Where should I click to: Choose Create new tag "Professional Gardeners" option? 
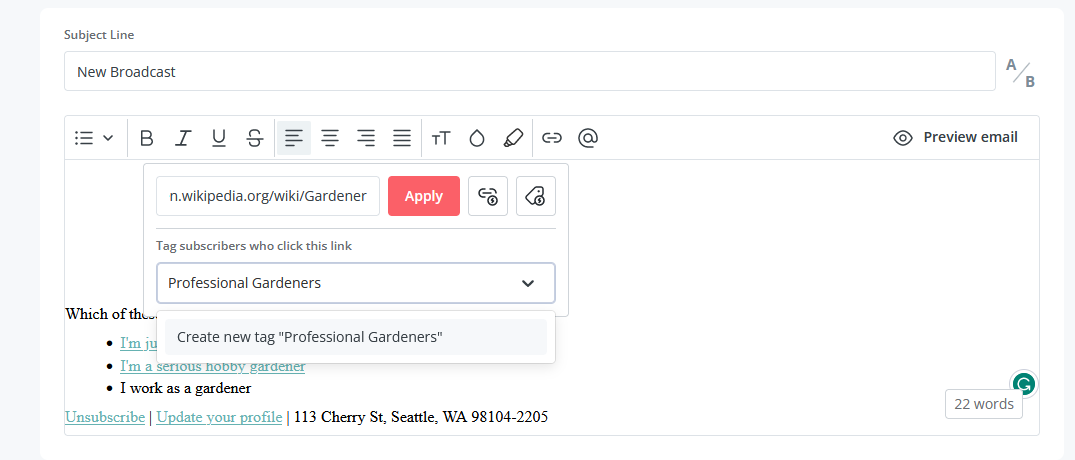pyautogui.click(x=356, y=337)
